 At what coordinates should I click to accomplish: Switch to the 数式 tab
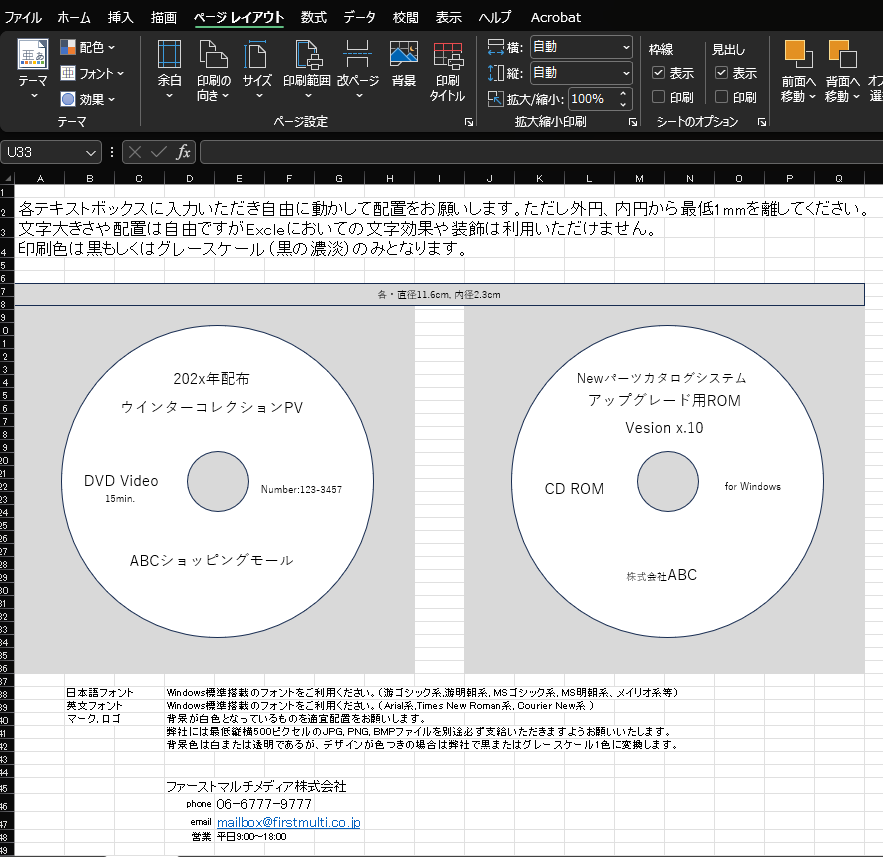(314, 17)
